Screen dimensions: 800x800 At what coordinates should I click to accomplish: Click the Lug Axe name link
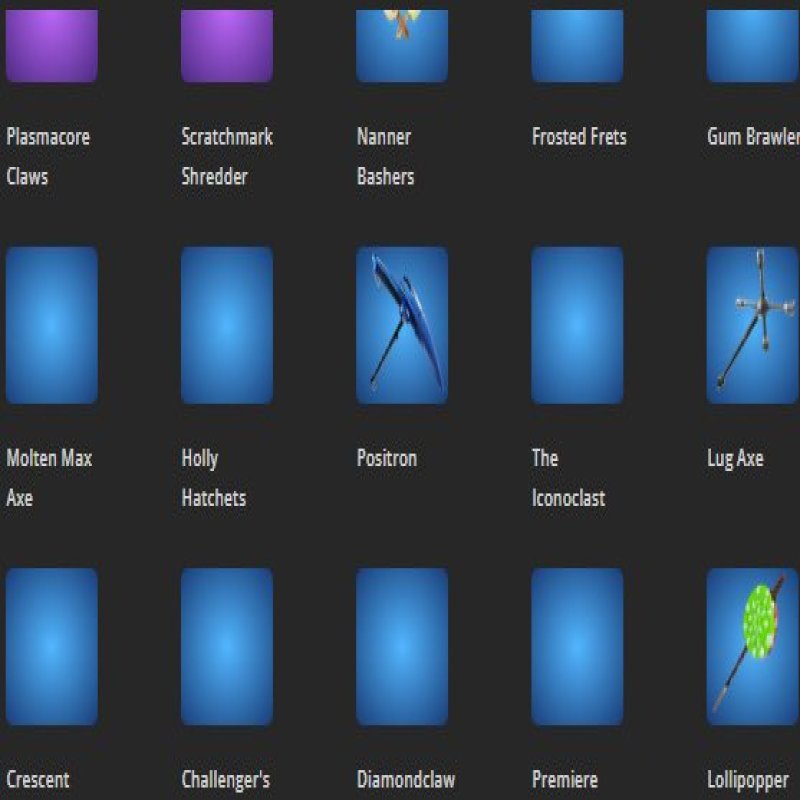click(734, 459)
